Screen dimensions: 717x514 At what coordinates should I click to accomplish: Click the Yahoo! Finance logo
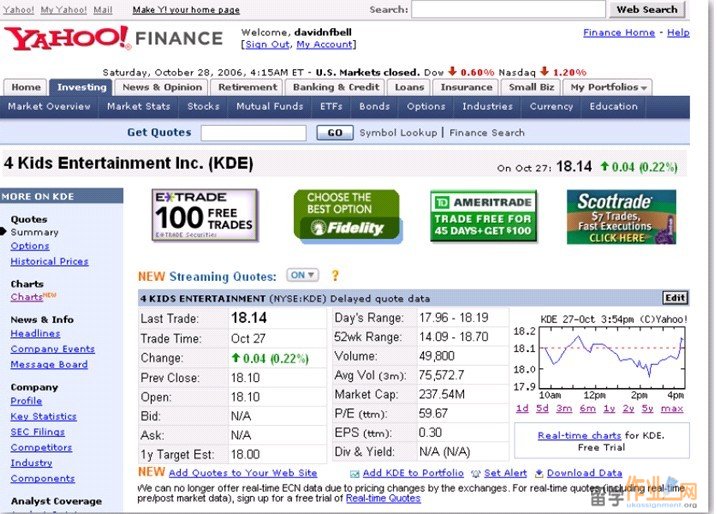(113, 38)
